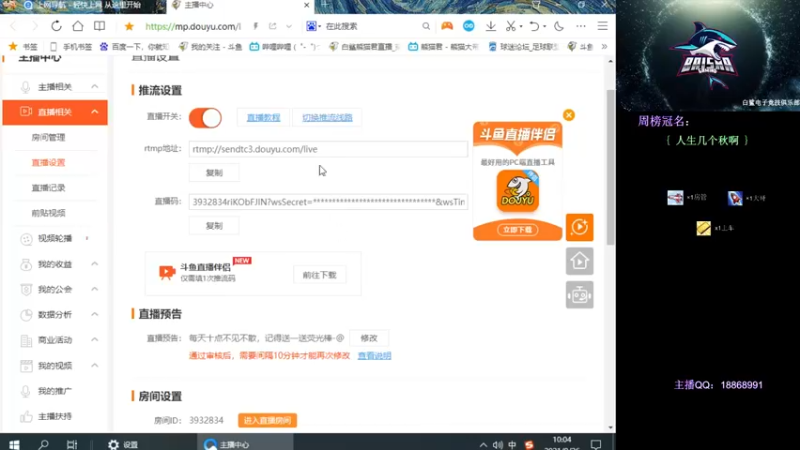Click the lightning speed mode icon
Screen dimensions: 800x450
256,26
